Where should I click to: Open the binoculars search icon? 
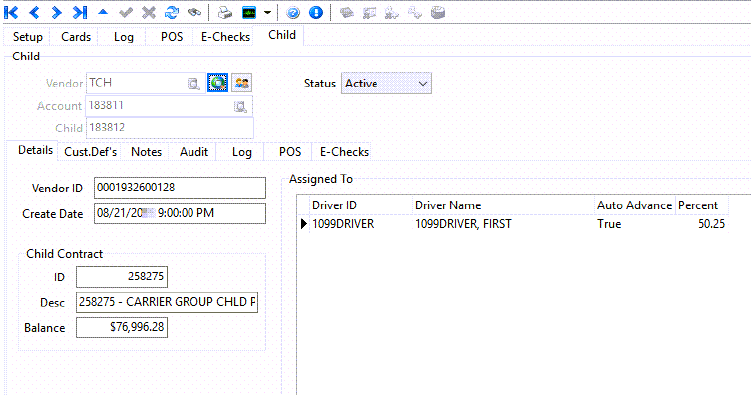[194, 13]
